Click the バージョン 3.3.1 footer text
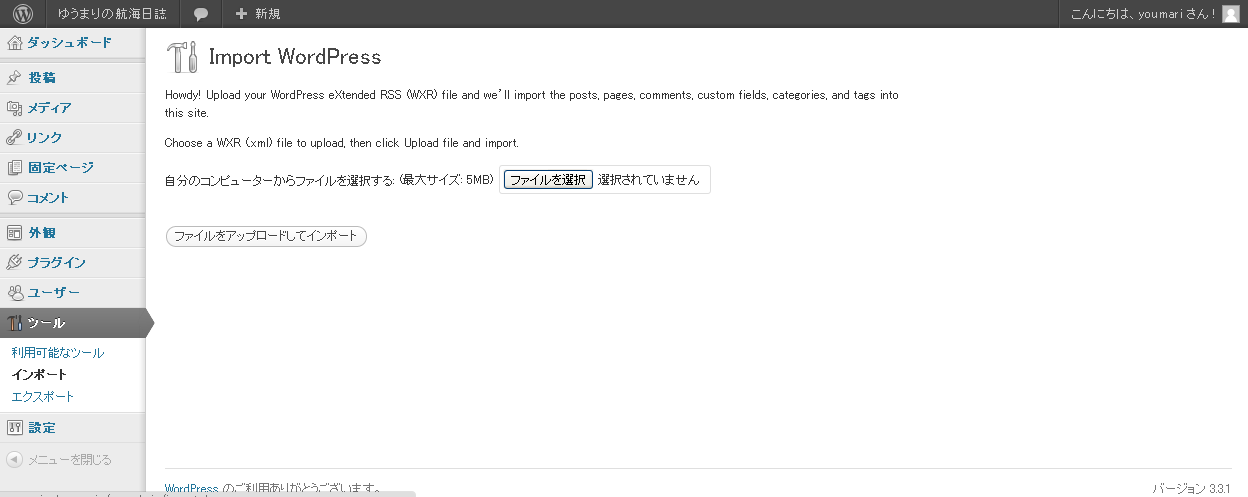 pos(1194,489)
